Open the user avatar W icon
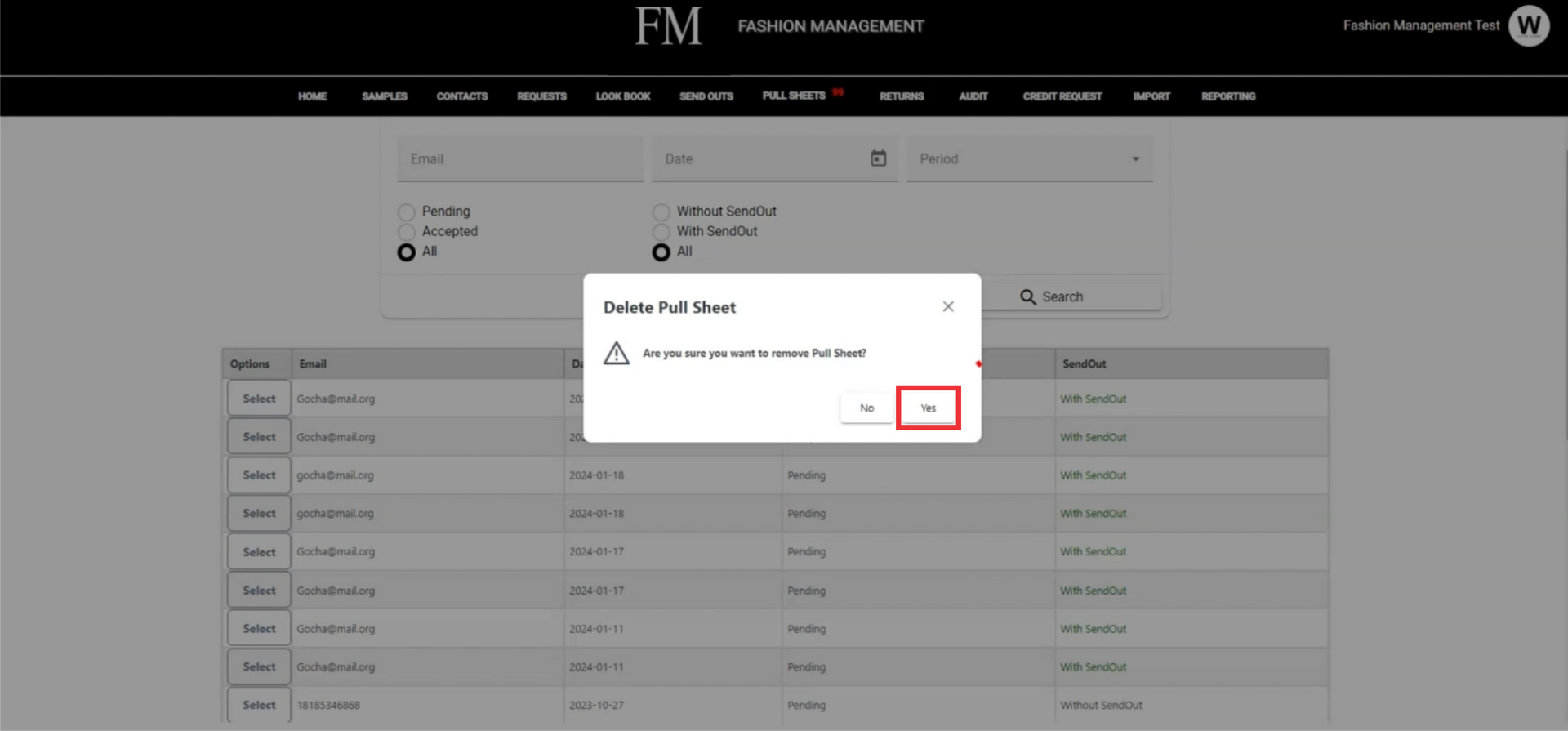 point(1529,26)
